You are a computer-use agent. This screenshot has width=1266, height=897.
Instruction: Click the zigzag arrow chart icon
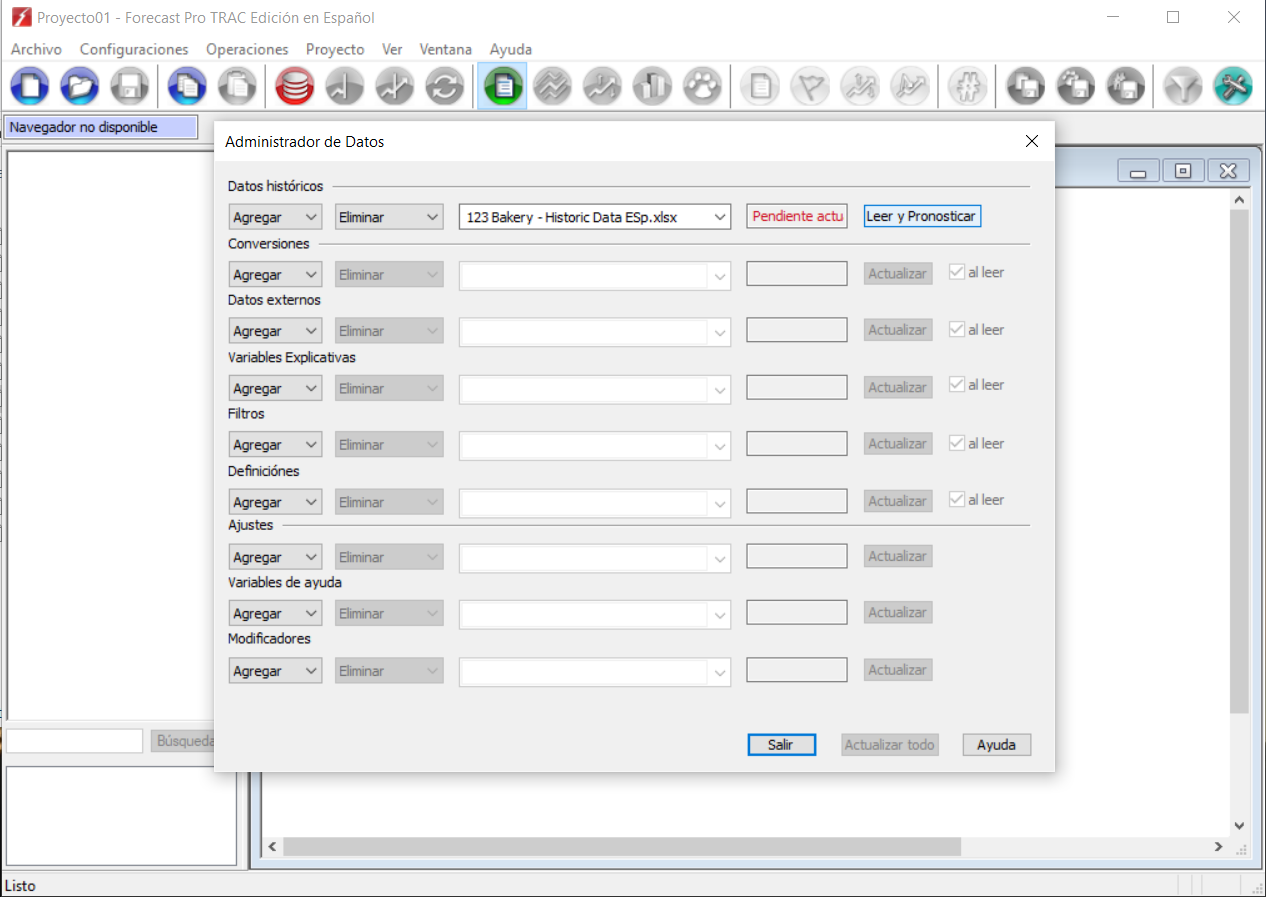click(x=602, y=87)
